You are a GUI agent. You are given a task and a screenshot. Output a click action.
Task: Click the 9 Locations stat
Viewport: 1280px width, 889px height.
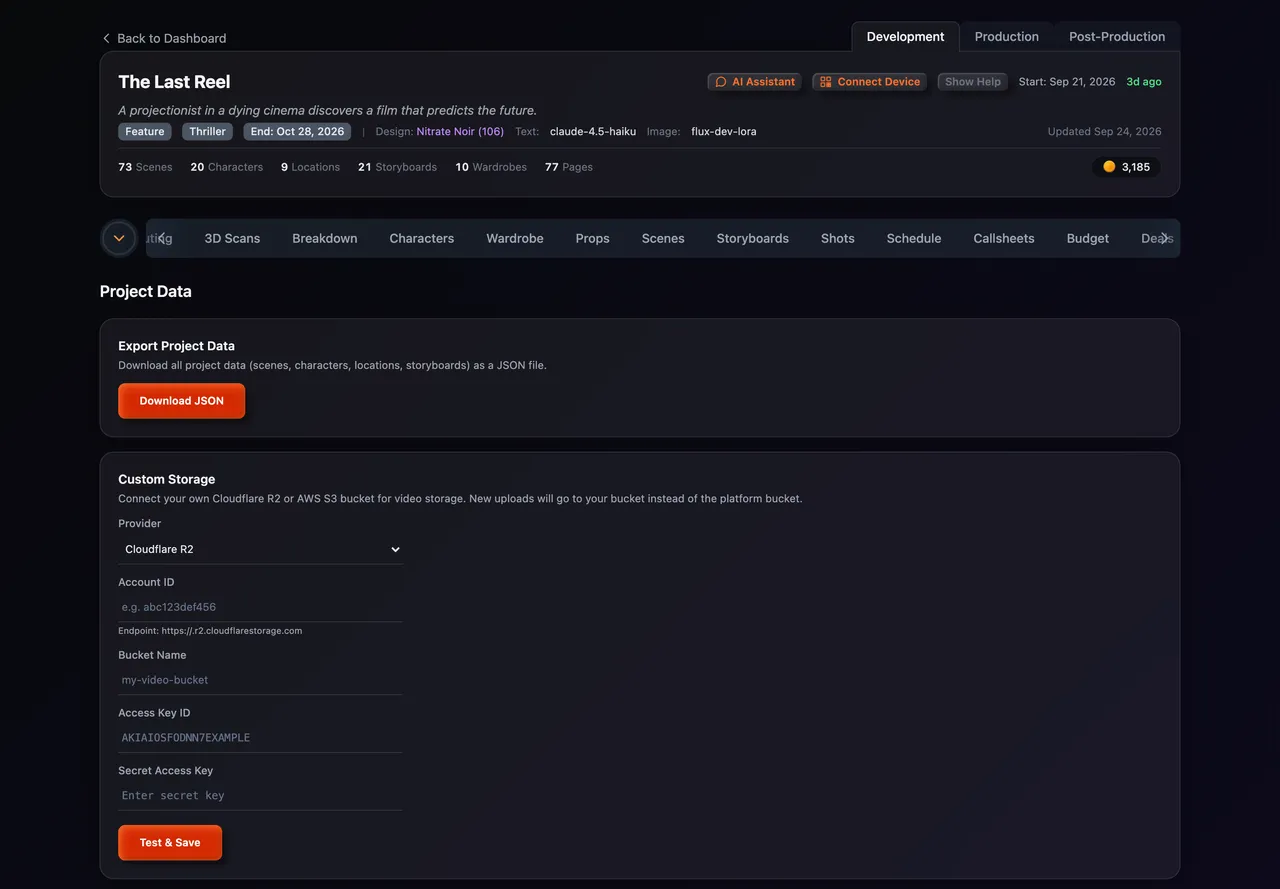point(310,167)
